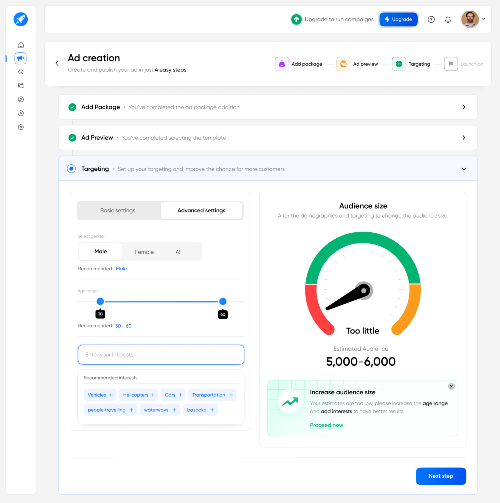Open the Home page from the sidebar

pyautogui.click(x=21, y=45)
